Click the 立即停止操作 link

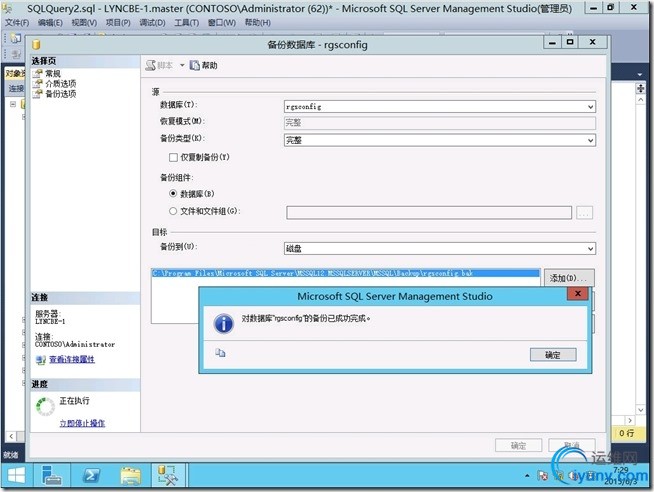click(82, 423)
